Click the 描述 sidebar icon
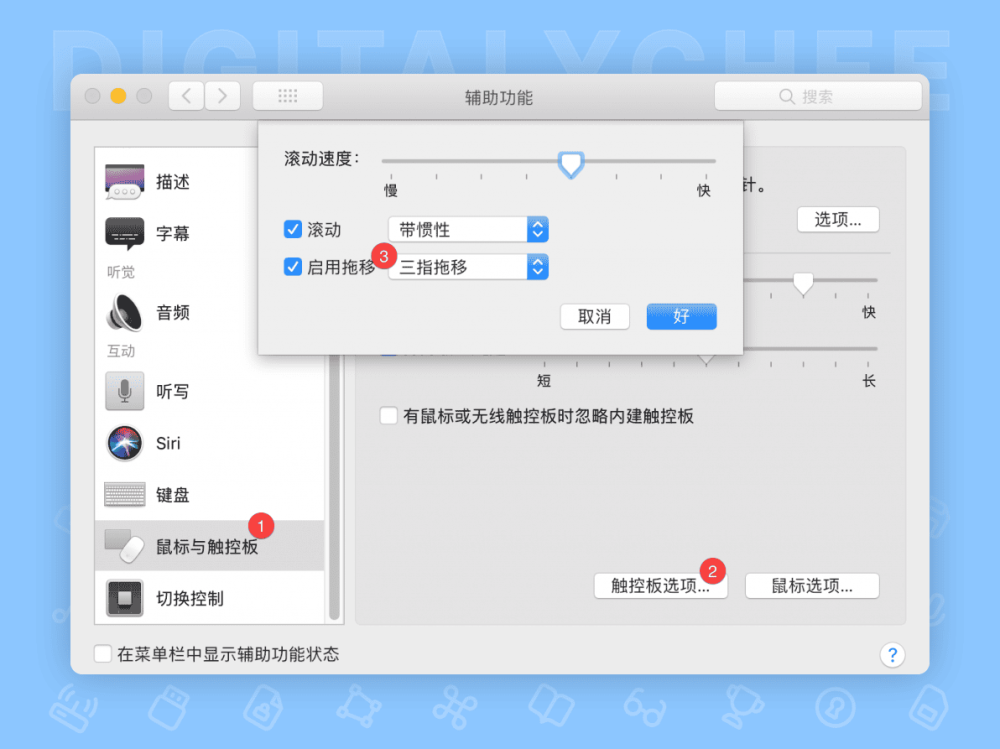This screenshot has width=1000, height=749. (x=124, y=182)
